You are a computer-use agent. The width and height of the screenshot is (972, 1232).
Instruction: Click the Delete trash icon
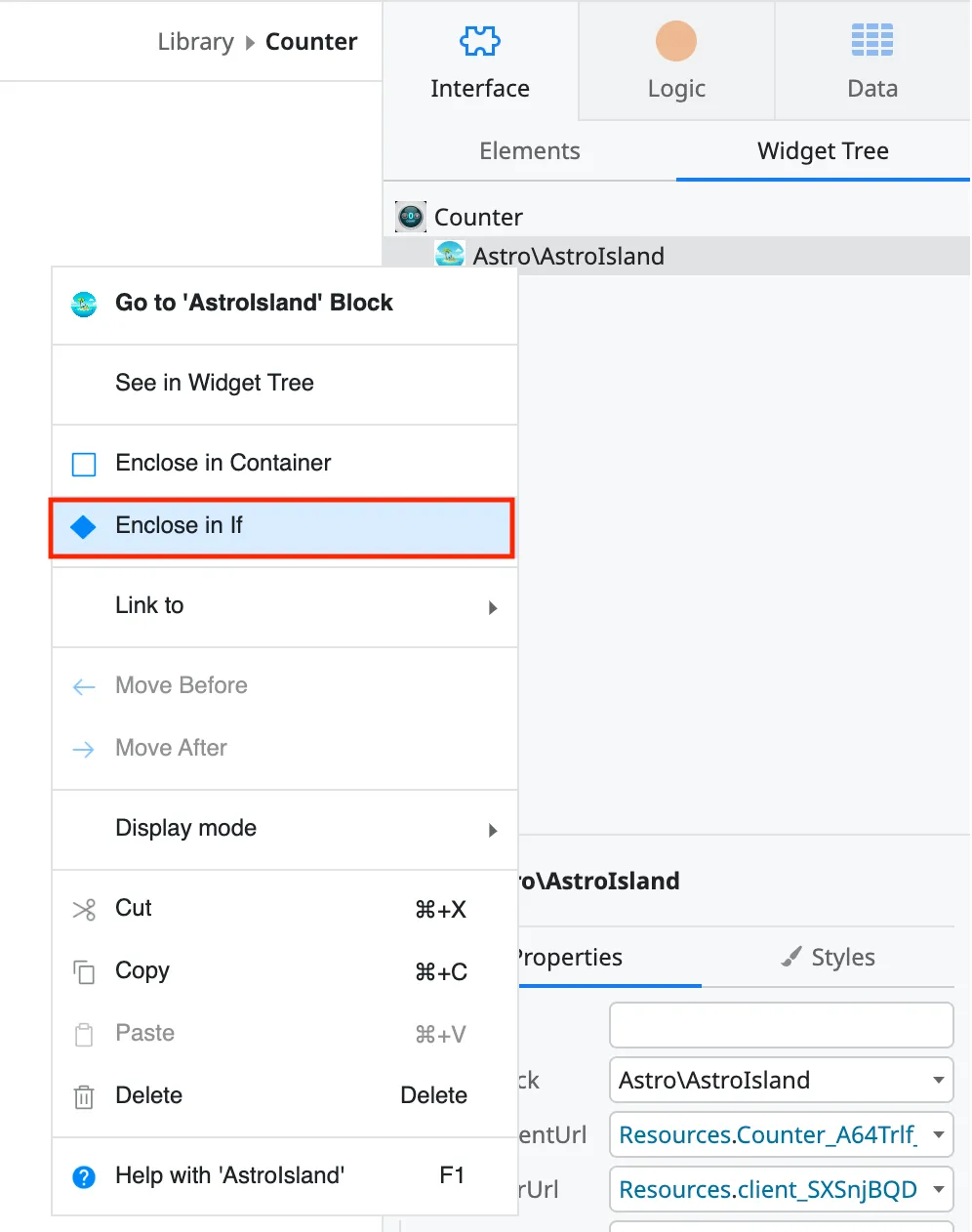[x=84, y=1095]
